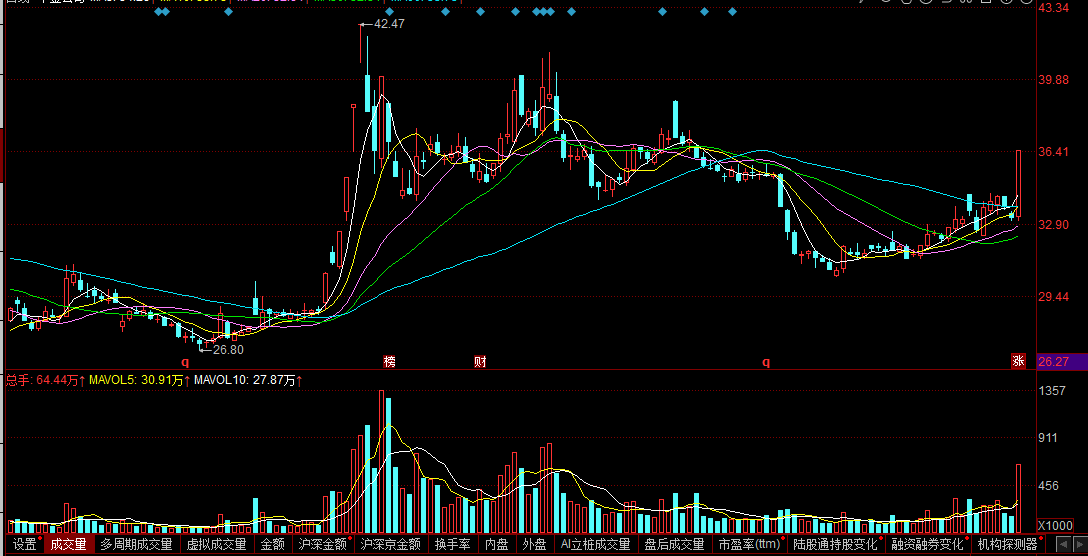Image resolution: width=1088 pixels, height=556 pixels.
Task: Switch to 虚拟成交量 tab
Action: click(x=217, y=544)
